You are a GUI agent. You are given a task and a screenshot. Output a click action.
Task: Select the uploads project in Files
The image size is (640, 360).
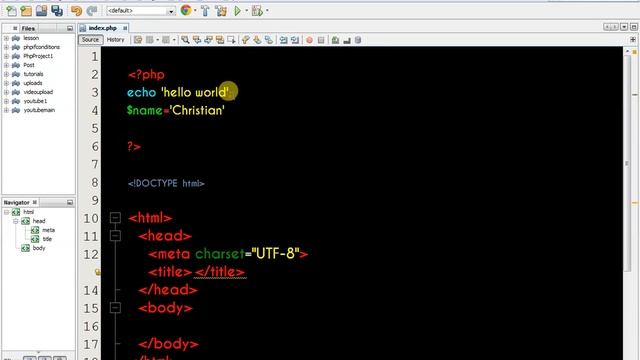coord(33,83)
